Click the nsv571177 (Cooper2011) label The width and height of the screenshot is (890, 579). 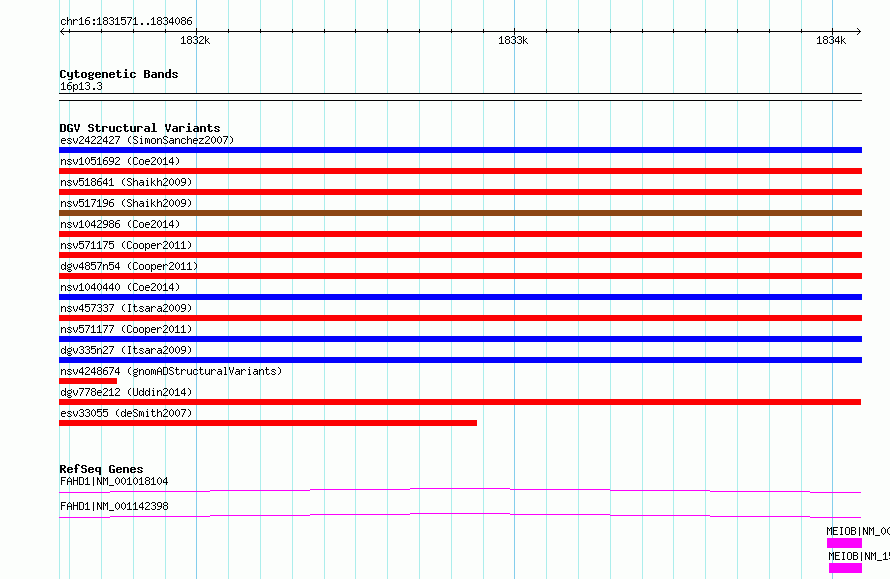(126, 329)
